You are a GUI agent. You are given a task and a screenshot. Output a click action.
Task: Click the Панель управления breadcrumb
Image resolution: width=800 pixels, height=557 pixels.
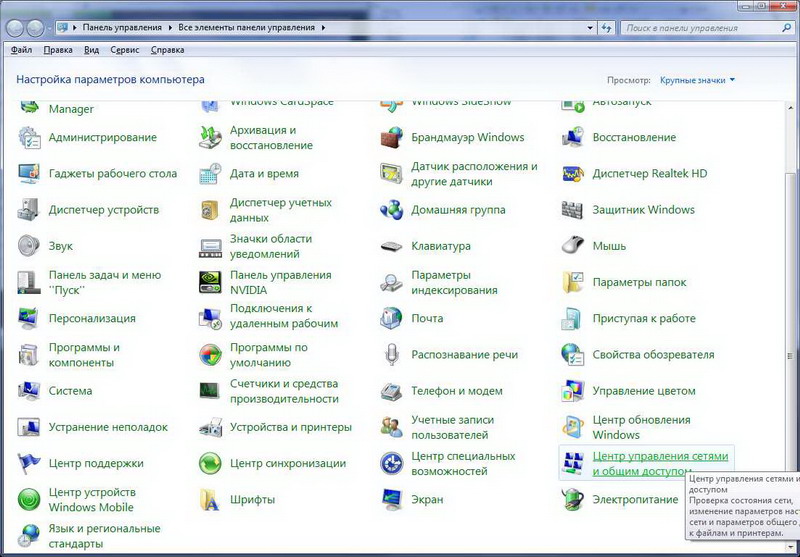tap(122, 28)
